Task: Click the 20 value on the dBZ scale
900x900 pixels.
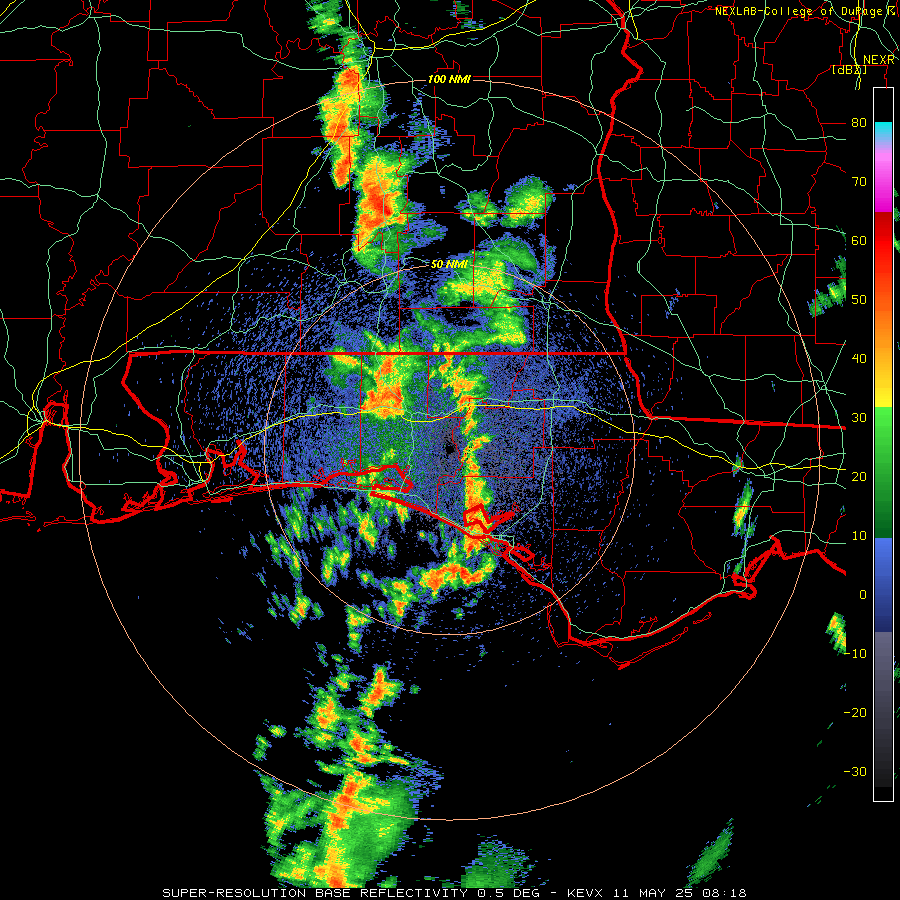Action: 859,477
